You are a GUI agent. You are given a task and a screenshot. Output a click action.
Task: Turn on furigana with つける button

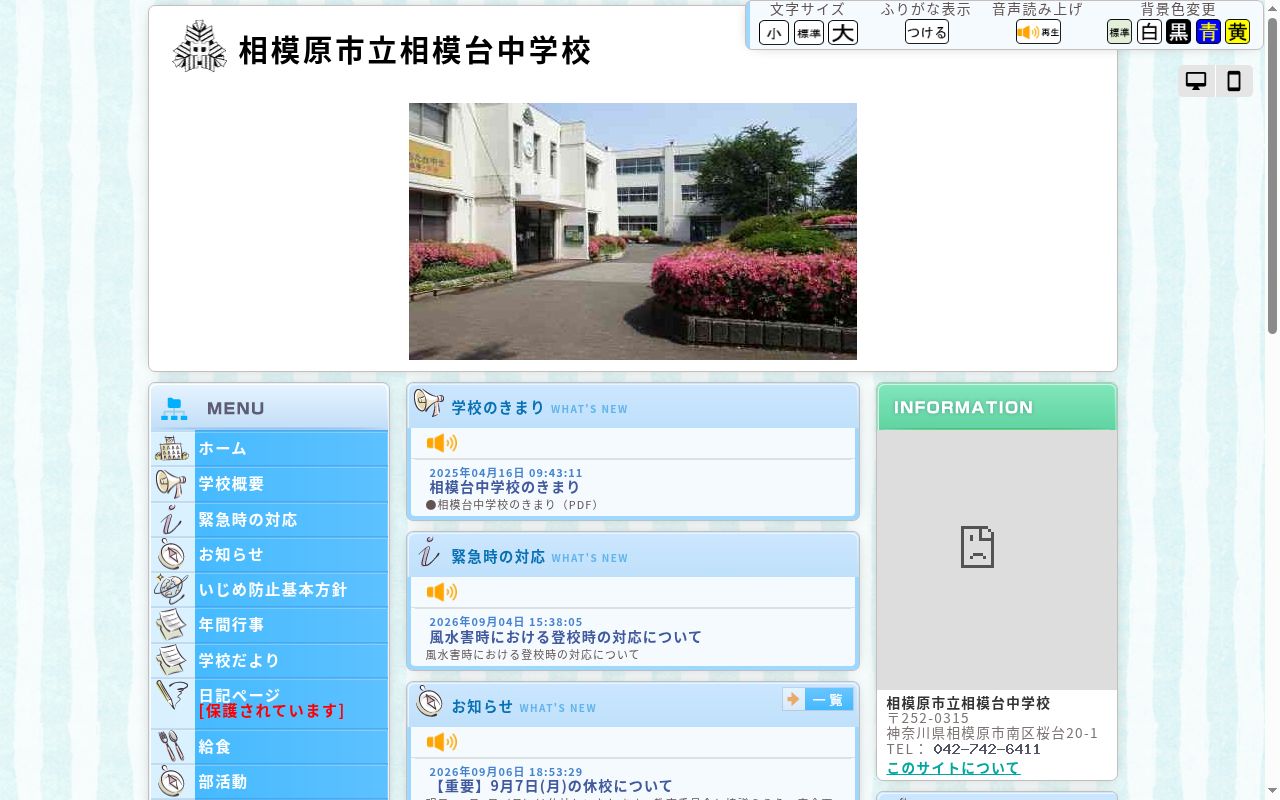927,32
